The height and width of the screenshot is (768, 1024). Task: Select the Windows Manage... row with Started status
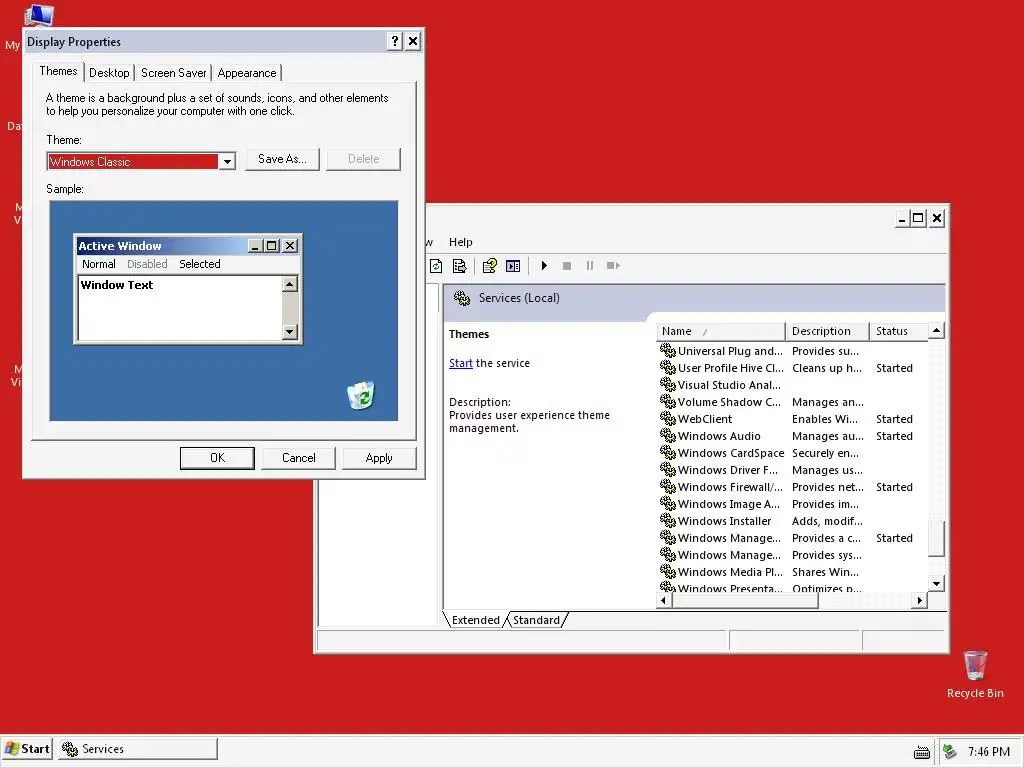(x=792, y=538)
